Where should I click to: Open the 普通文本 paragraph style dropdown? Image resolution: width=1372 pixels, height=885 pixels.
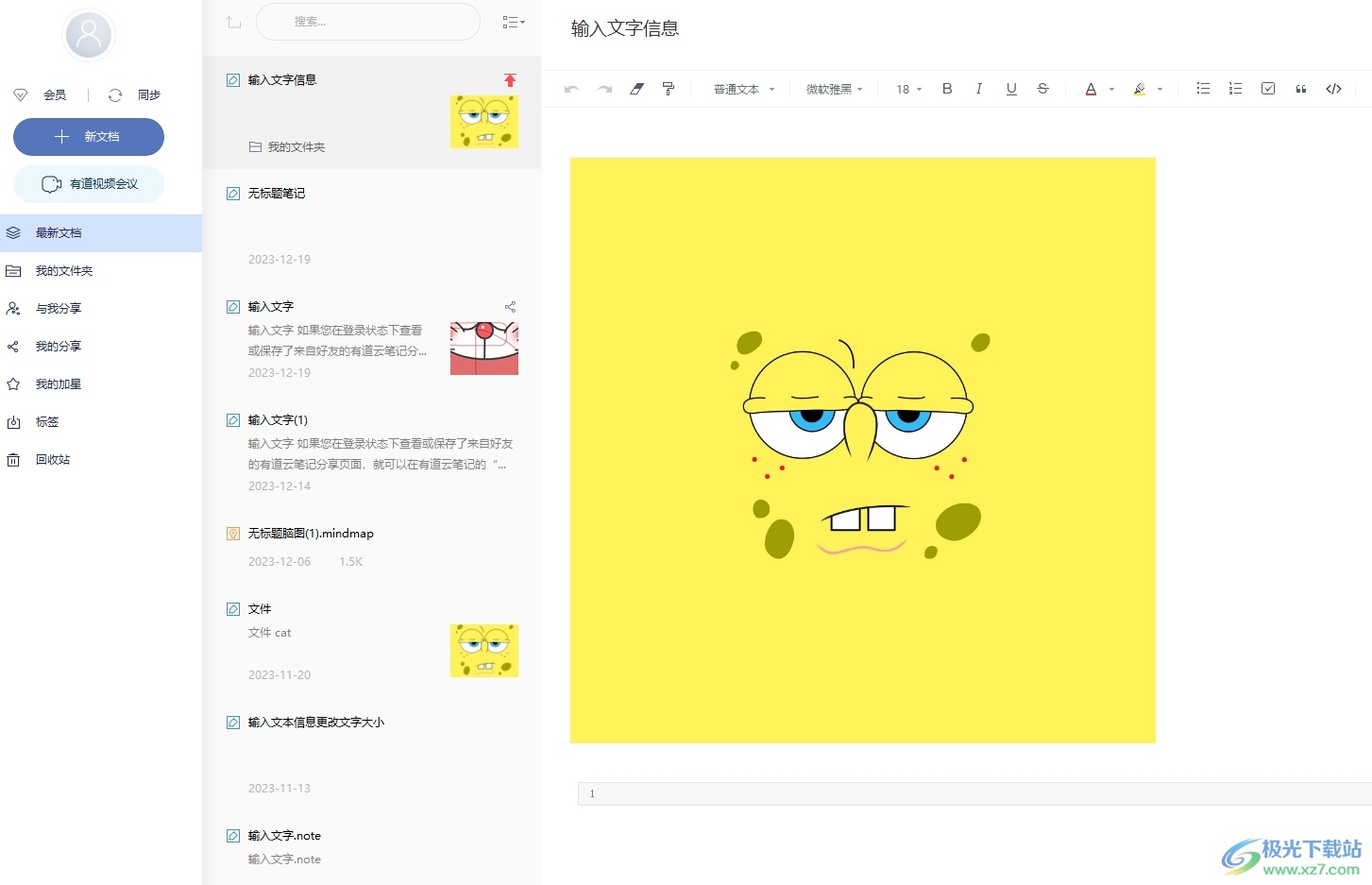point(744,89)
